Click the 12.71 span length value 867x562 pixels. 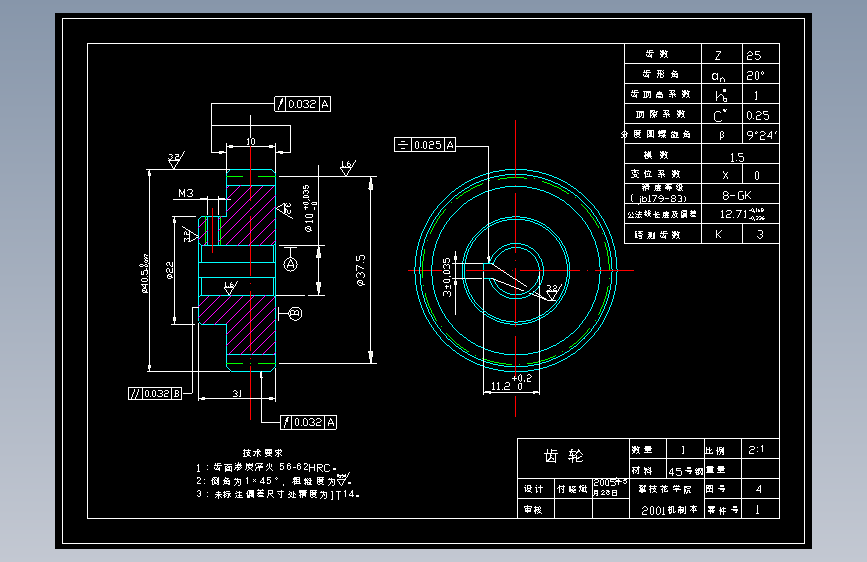click(x=741, y=214)
